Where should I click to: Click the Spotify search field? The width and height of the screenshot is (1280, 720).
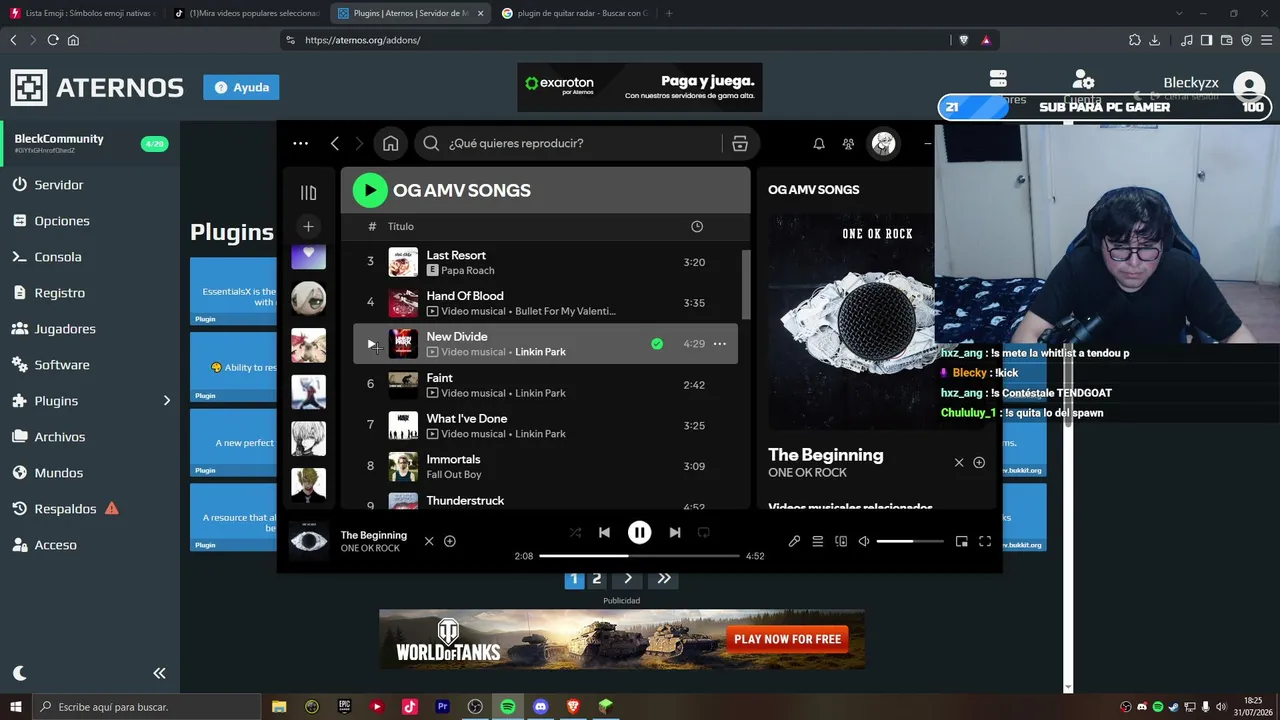point(567,143)
